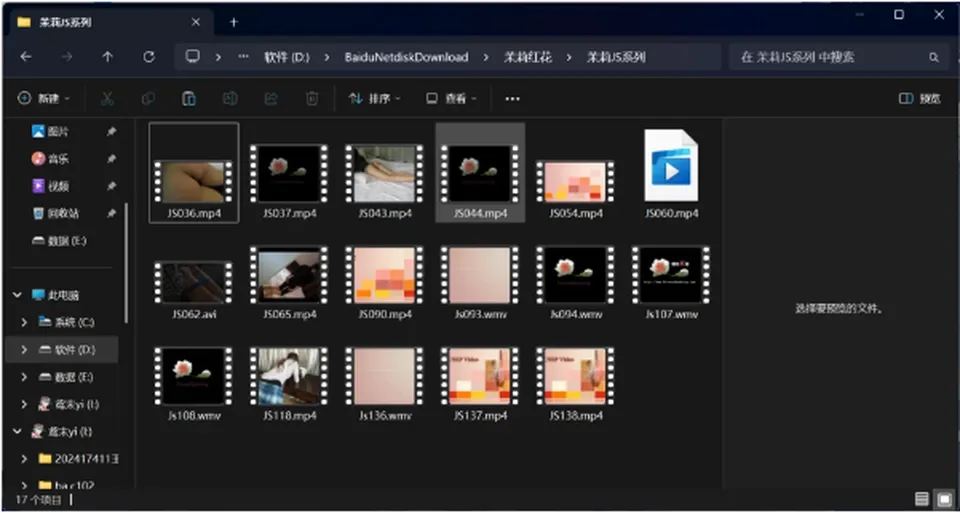Open the 新建 dropdown menu

[x=44, y=99]
